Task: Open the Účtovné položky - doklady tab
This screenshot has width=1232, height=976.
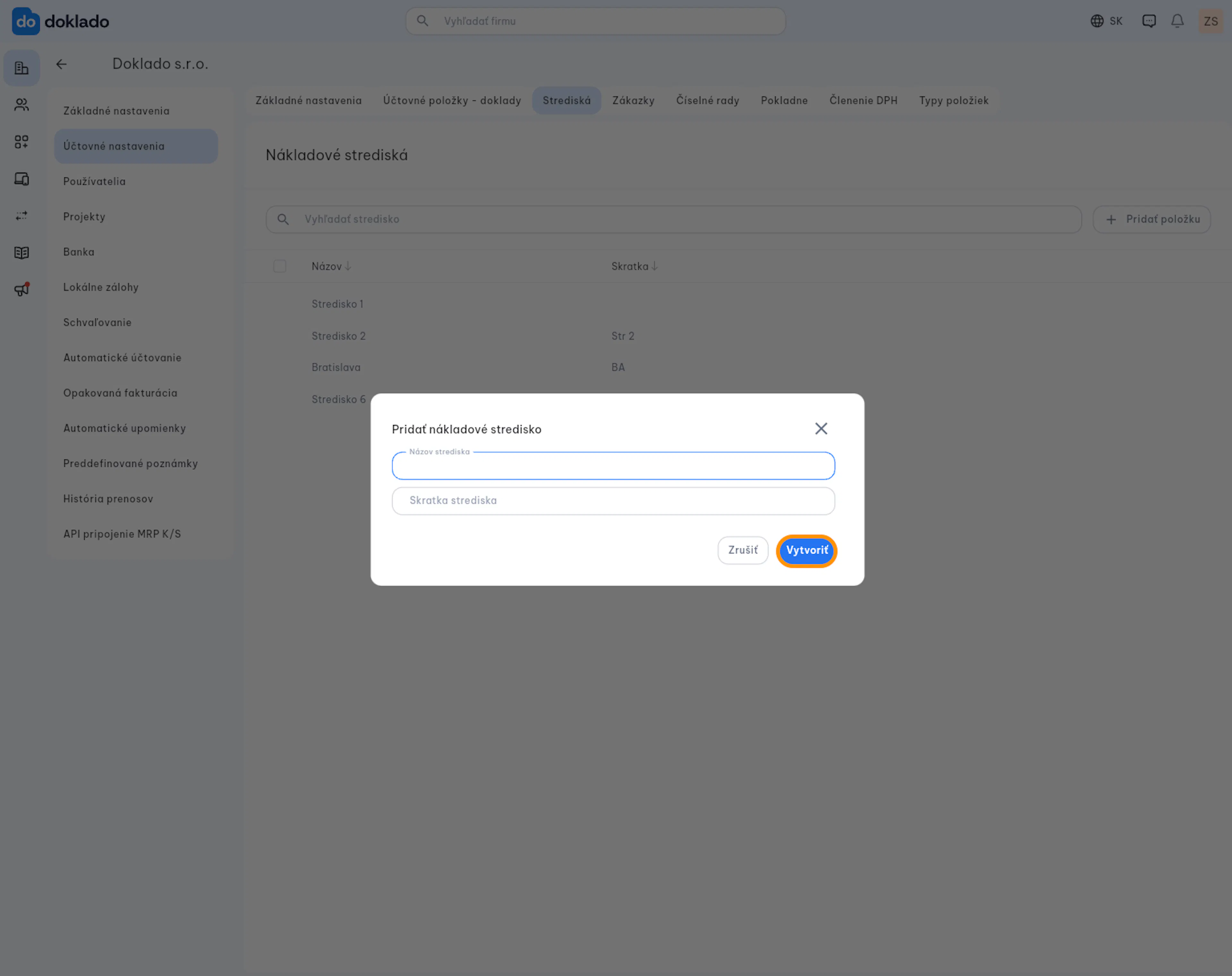Action: coord(452,100)
